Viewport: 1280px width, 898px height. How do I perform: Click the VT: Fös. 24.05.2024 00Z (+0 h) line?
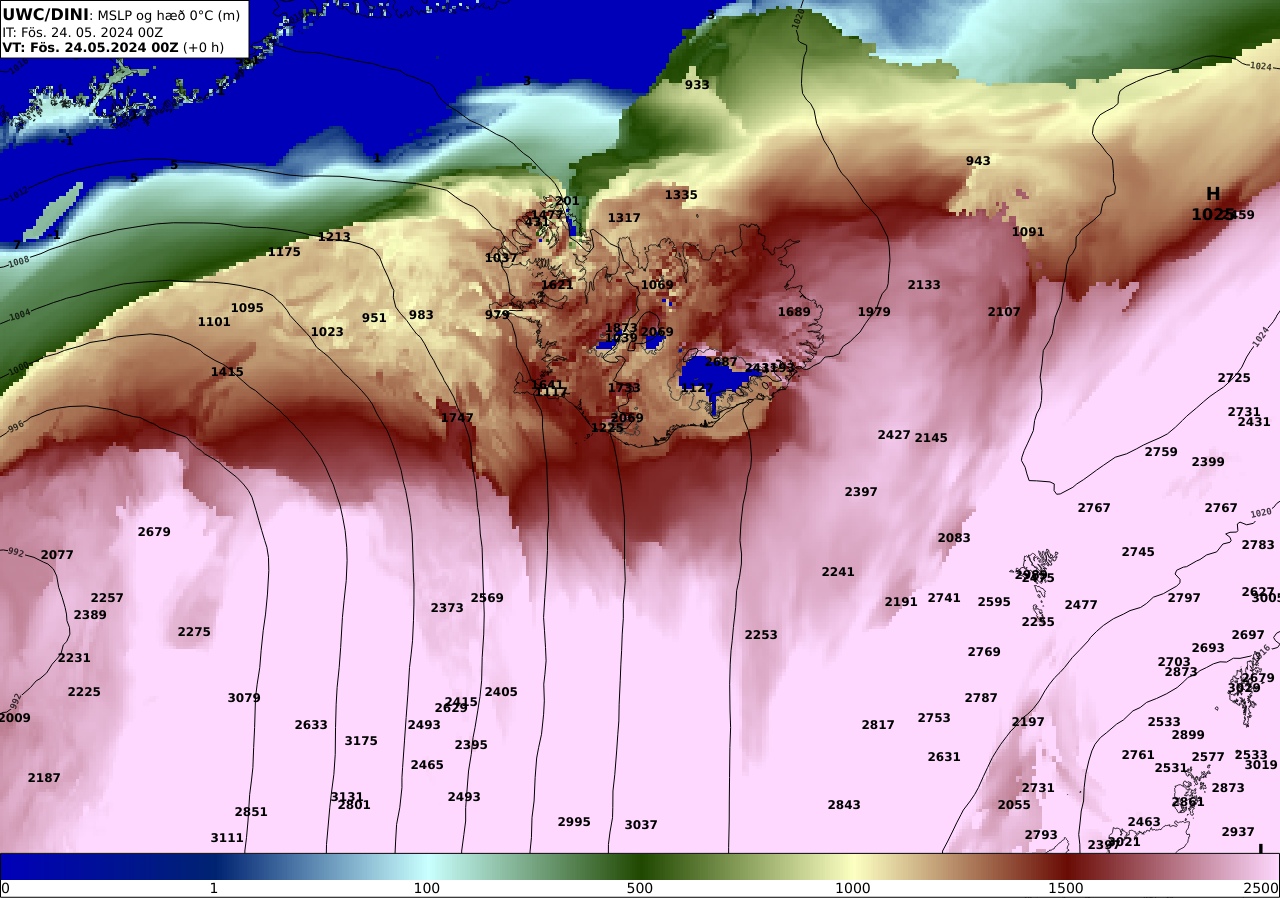(x=113, y=47)
